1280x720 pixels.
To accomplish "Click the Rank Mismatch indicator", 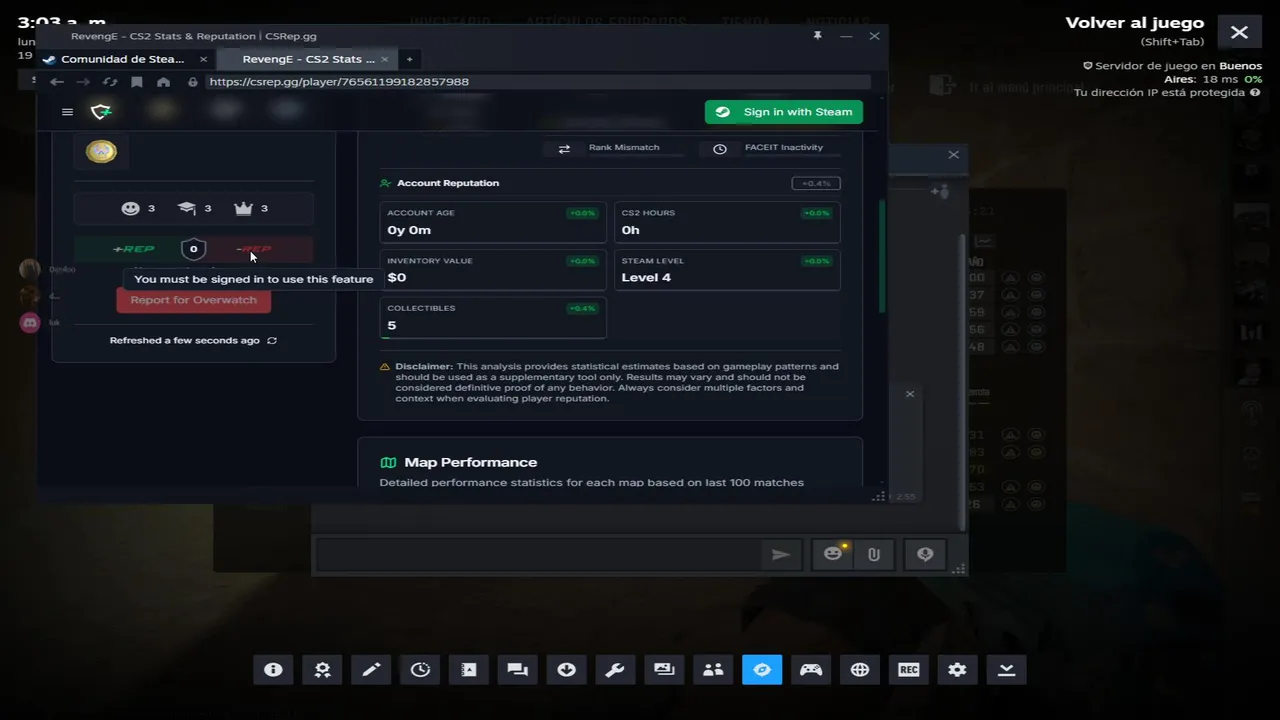I will pos(614,148).
